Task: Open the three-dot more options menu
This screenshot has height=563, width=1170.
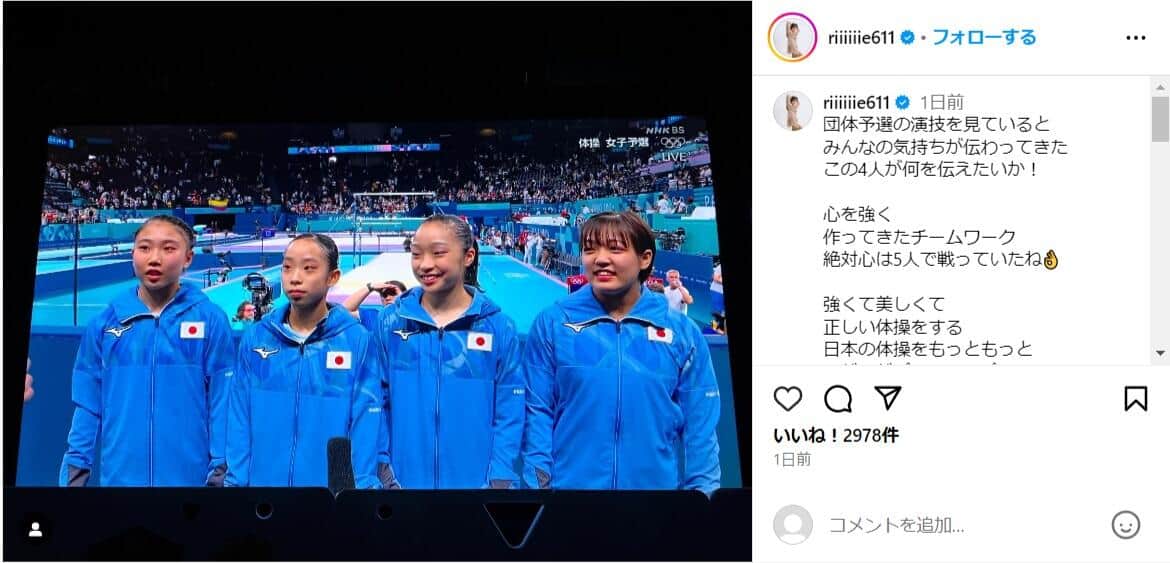Action: pos(1136,38)
